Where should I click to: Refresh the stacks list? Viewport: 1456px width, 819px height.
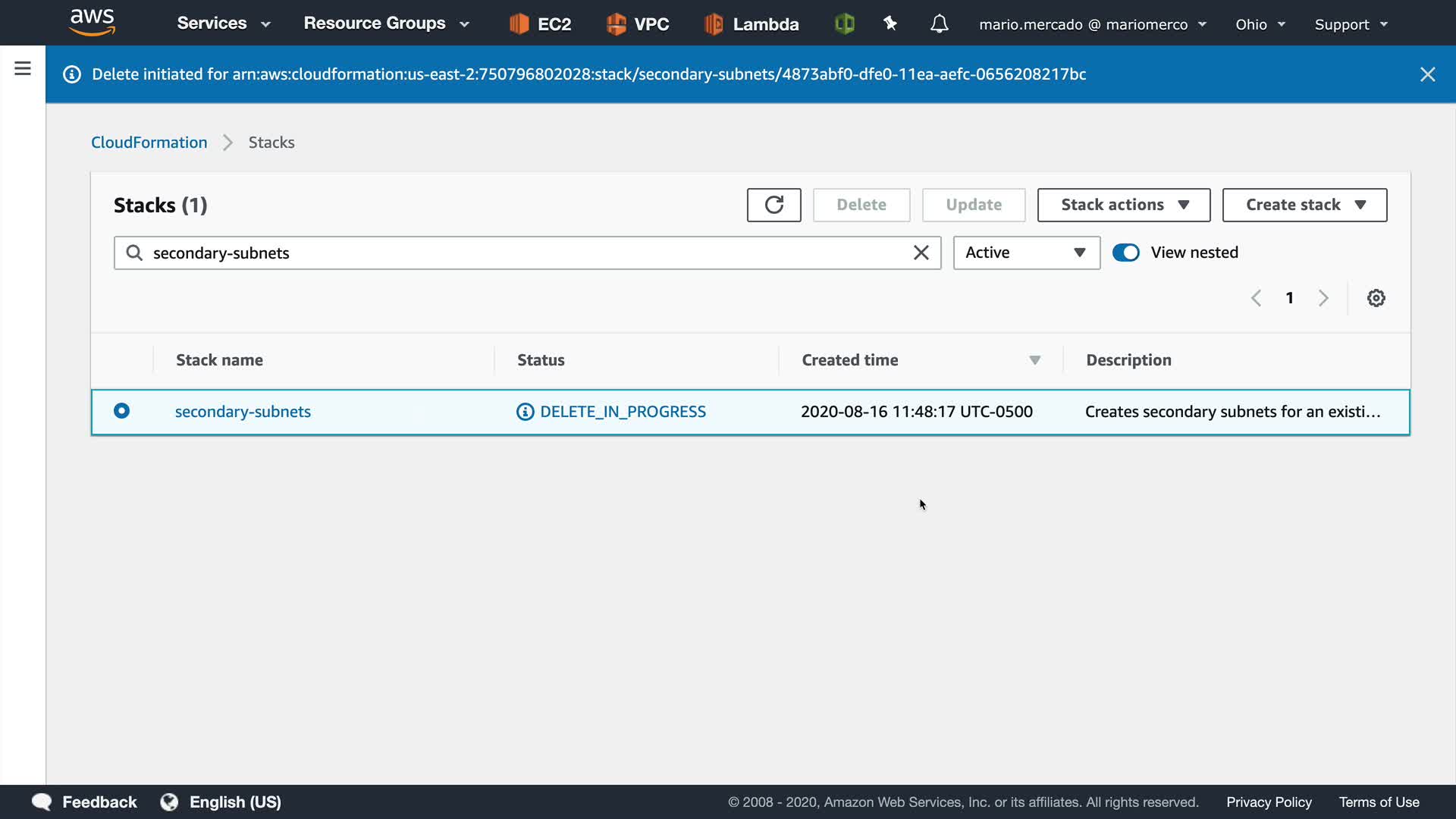(x=773, y=205)
